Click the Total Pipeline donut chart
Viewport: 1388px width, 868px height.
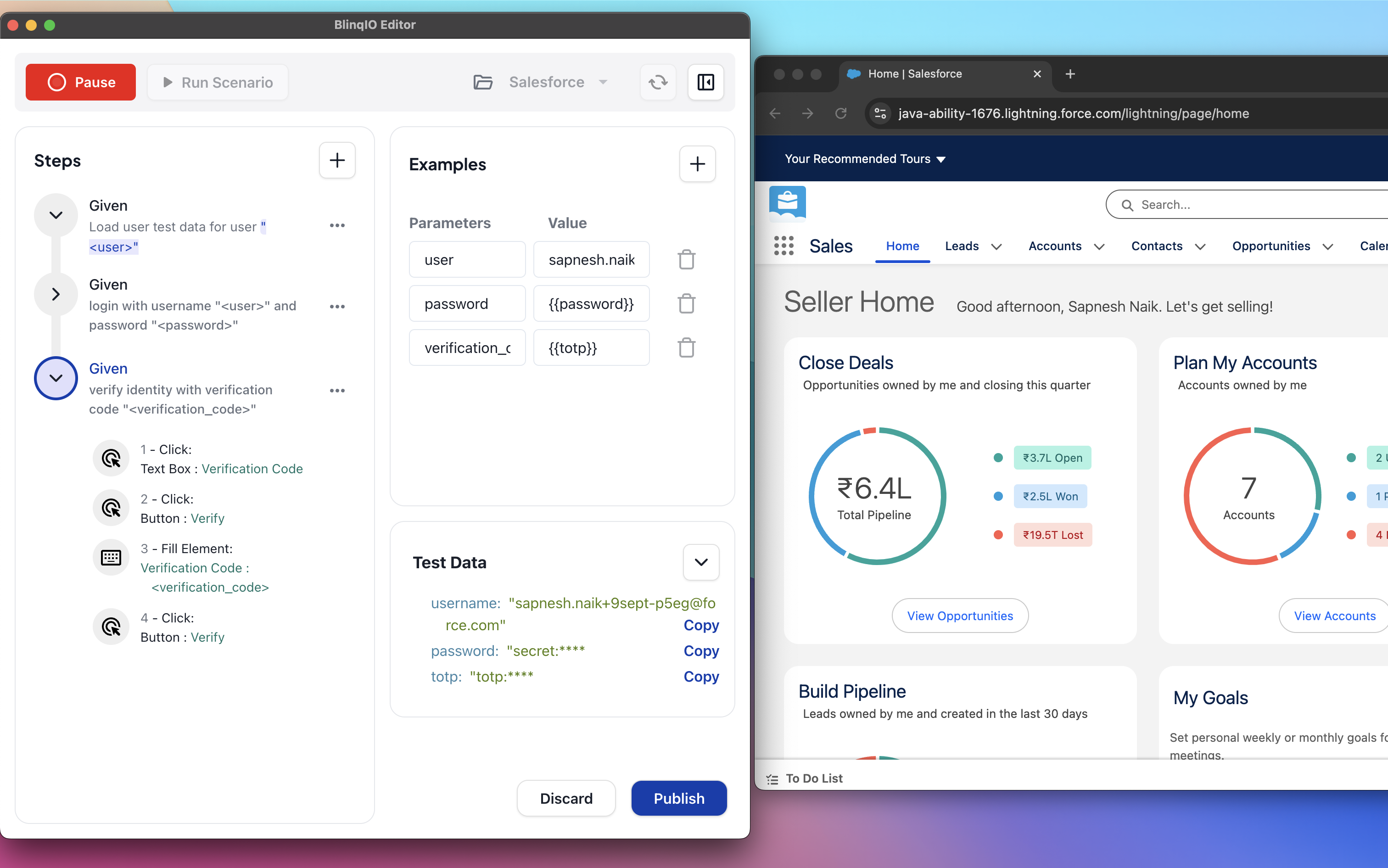pos(877,496)
